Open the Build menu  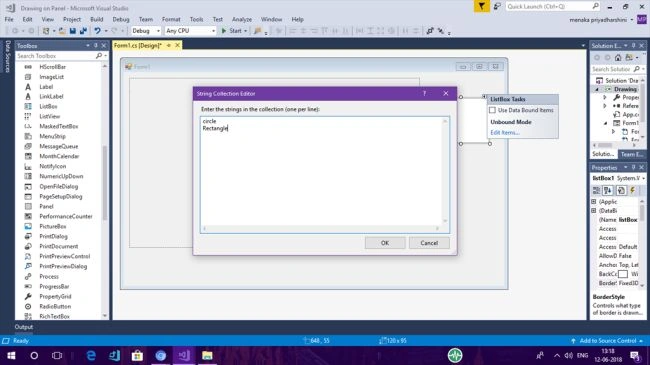[x=97, y=19]
